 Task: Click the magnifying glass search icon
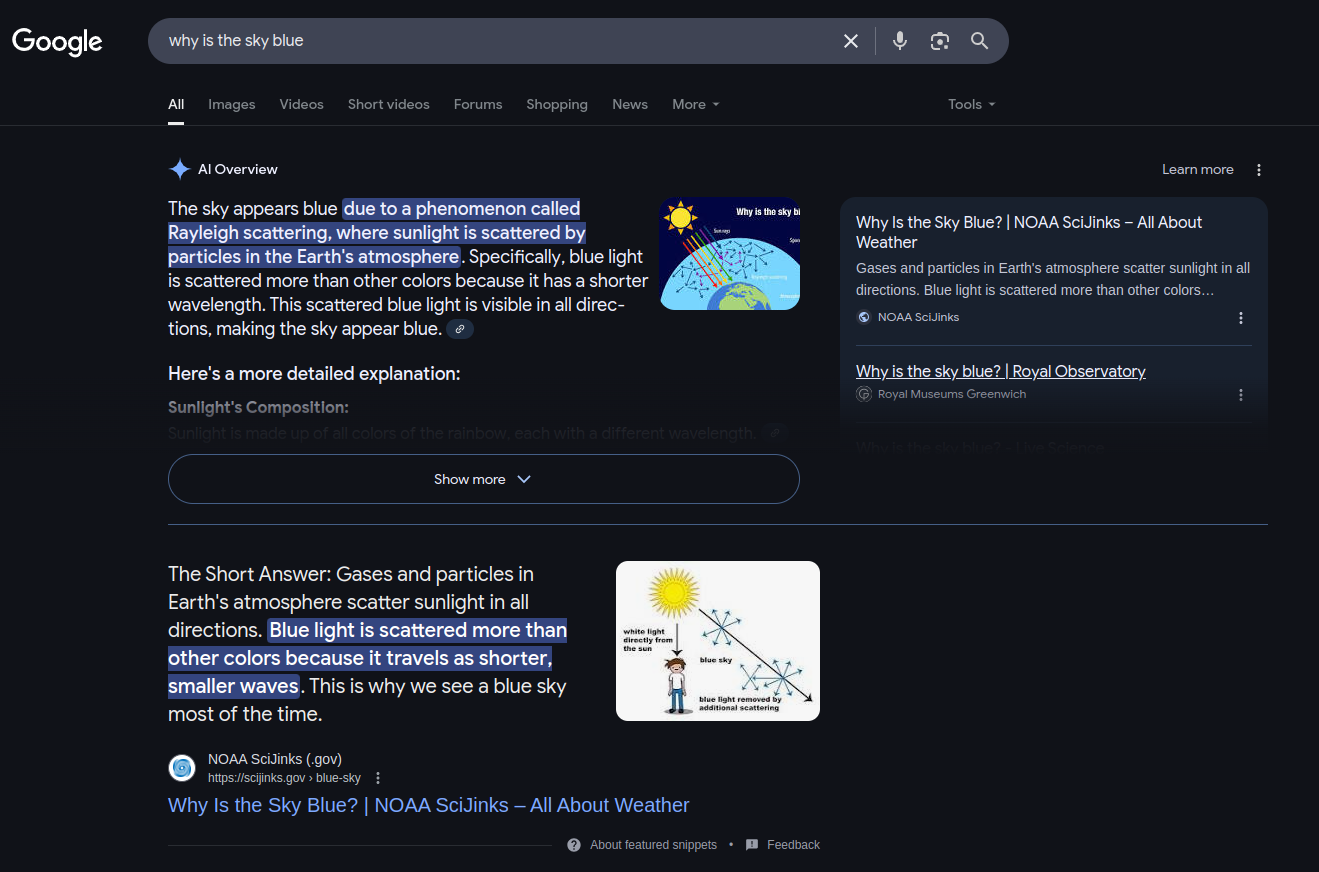[980, 41]
